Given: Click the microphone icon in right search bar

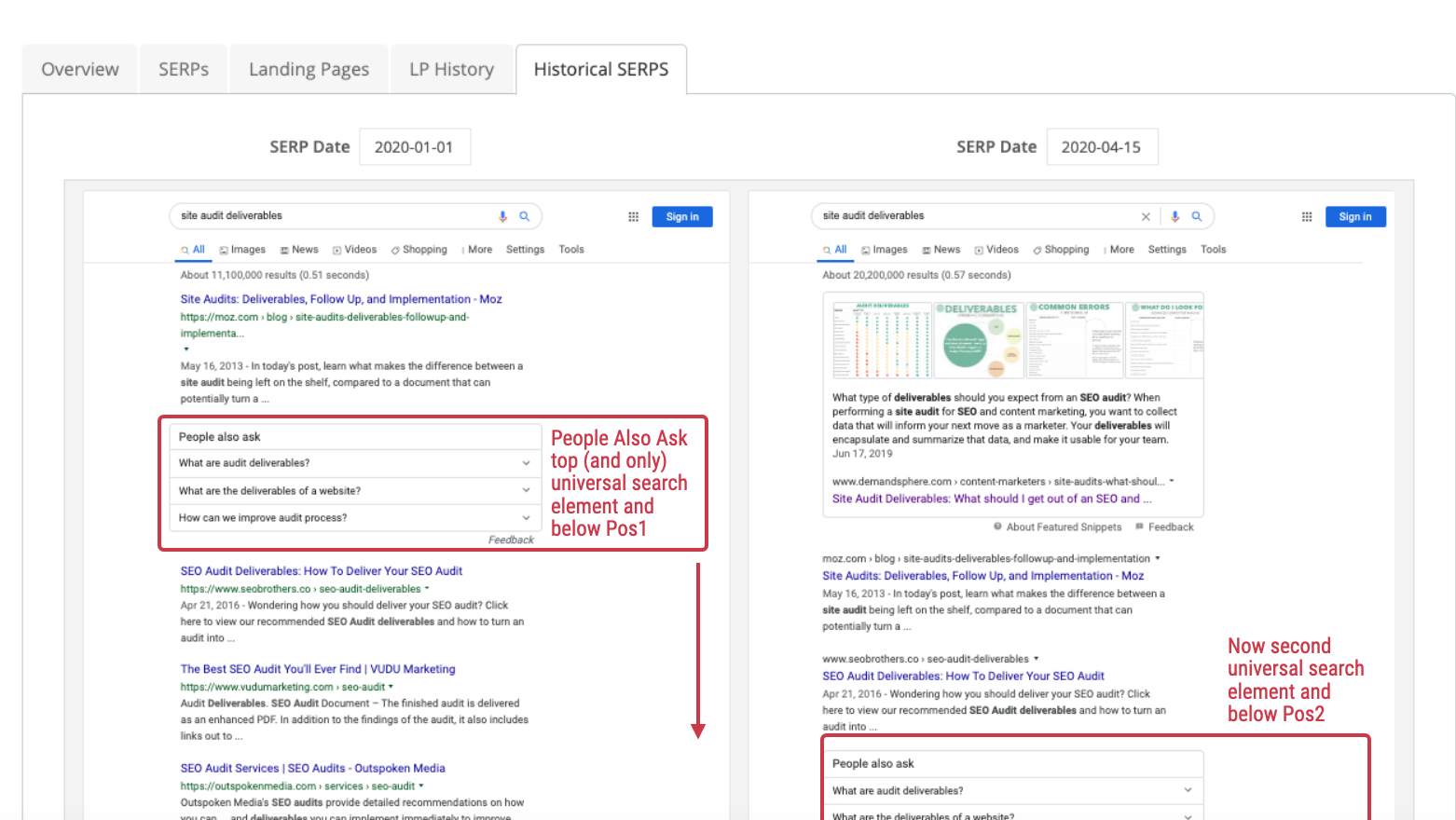Looking at the screenshot, I should [1174, 217].
